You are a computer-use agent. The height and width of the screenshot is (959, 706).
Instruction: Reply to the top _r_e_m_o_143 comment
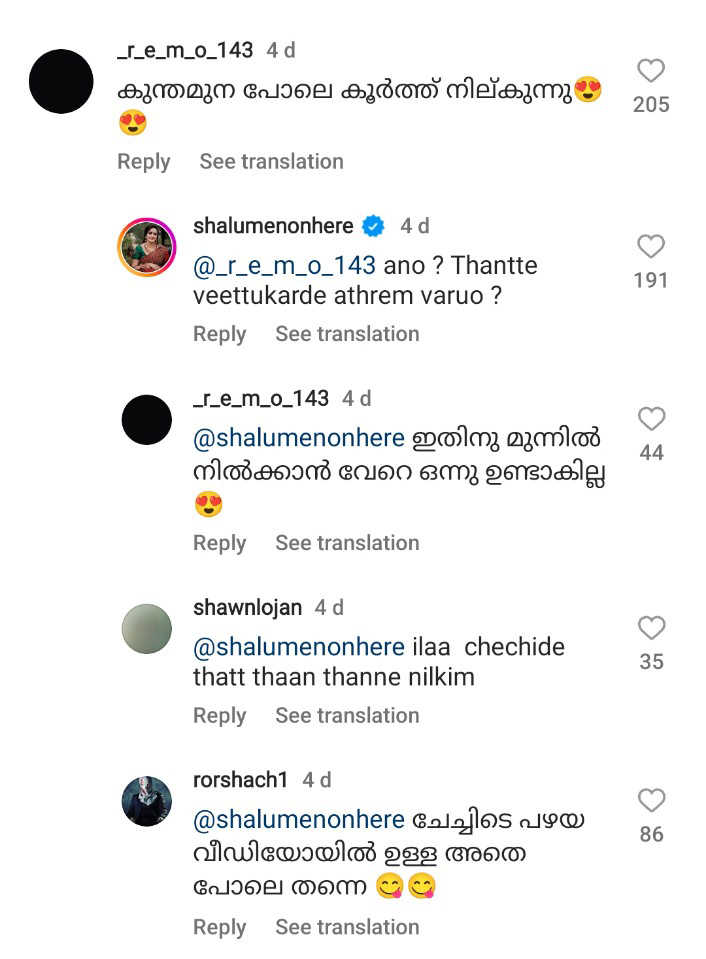coord(143,162)
